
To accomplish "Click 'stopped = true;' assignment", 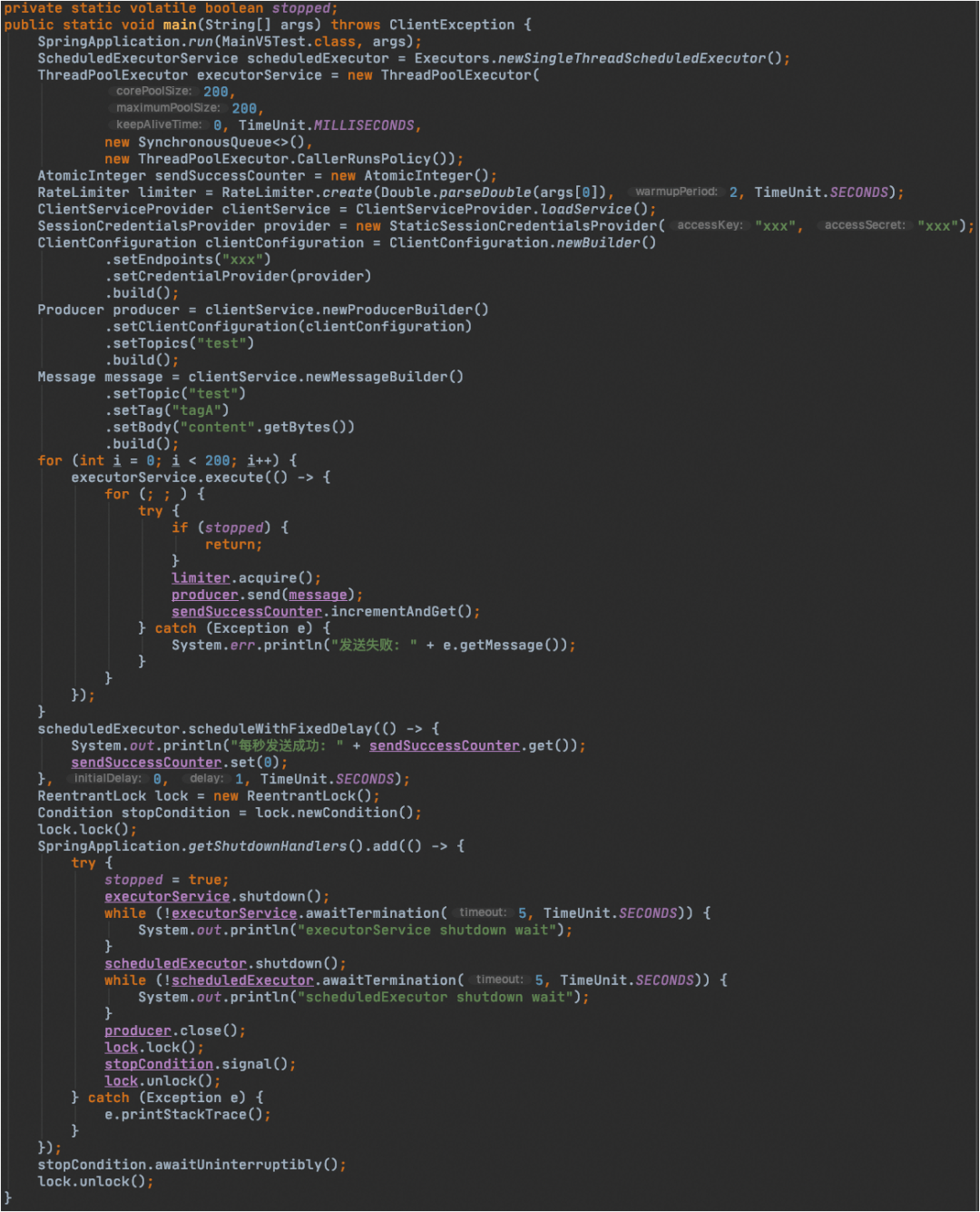I will 167,880.
